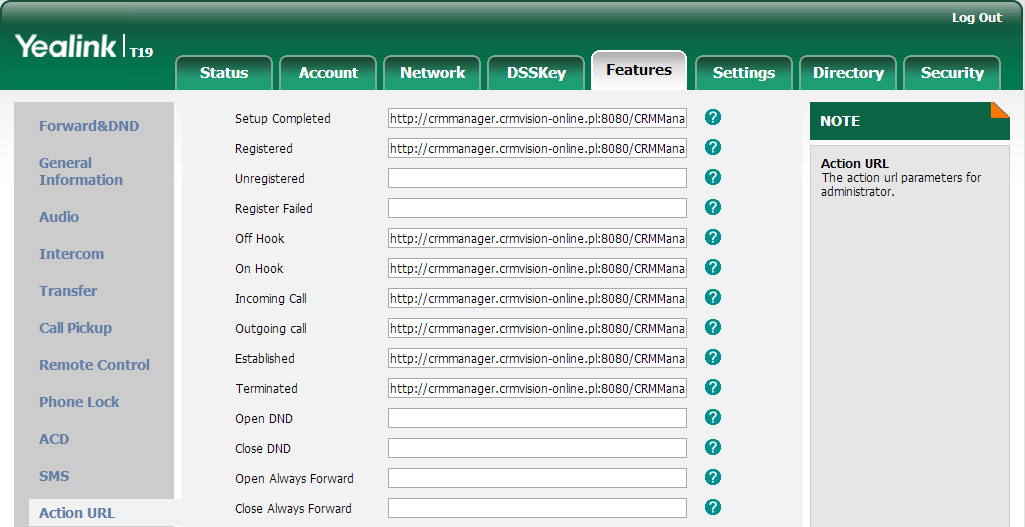Focus the Open DND URL field
The image size is (1025, 527).
click(x=537, y=418)
